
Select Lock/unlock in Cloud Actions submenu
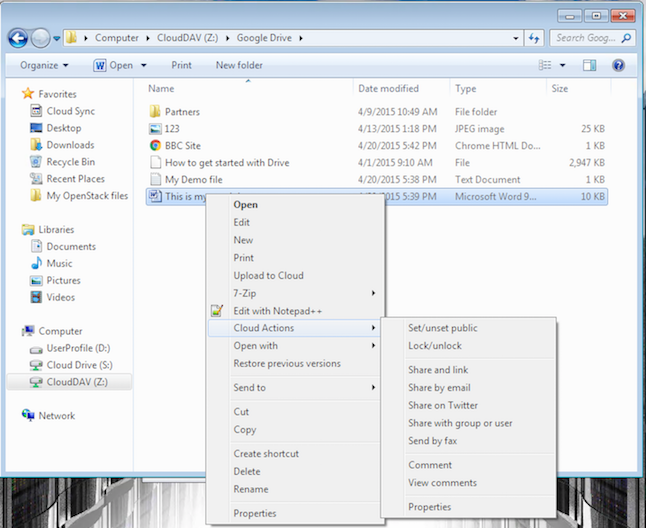point(435,346)
